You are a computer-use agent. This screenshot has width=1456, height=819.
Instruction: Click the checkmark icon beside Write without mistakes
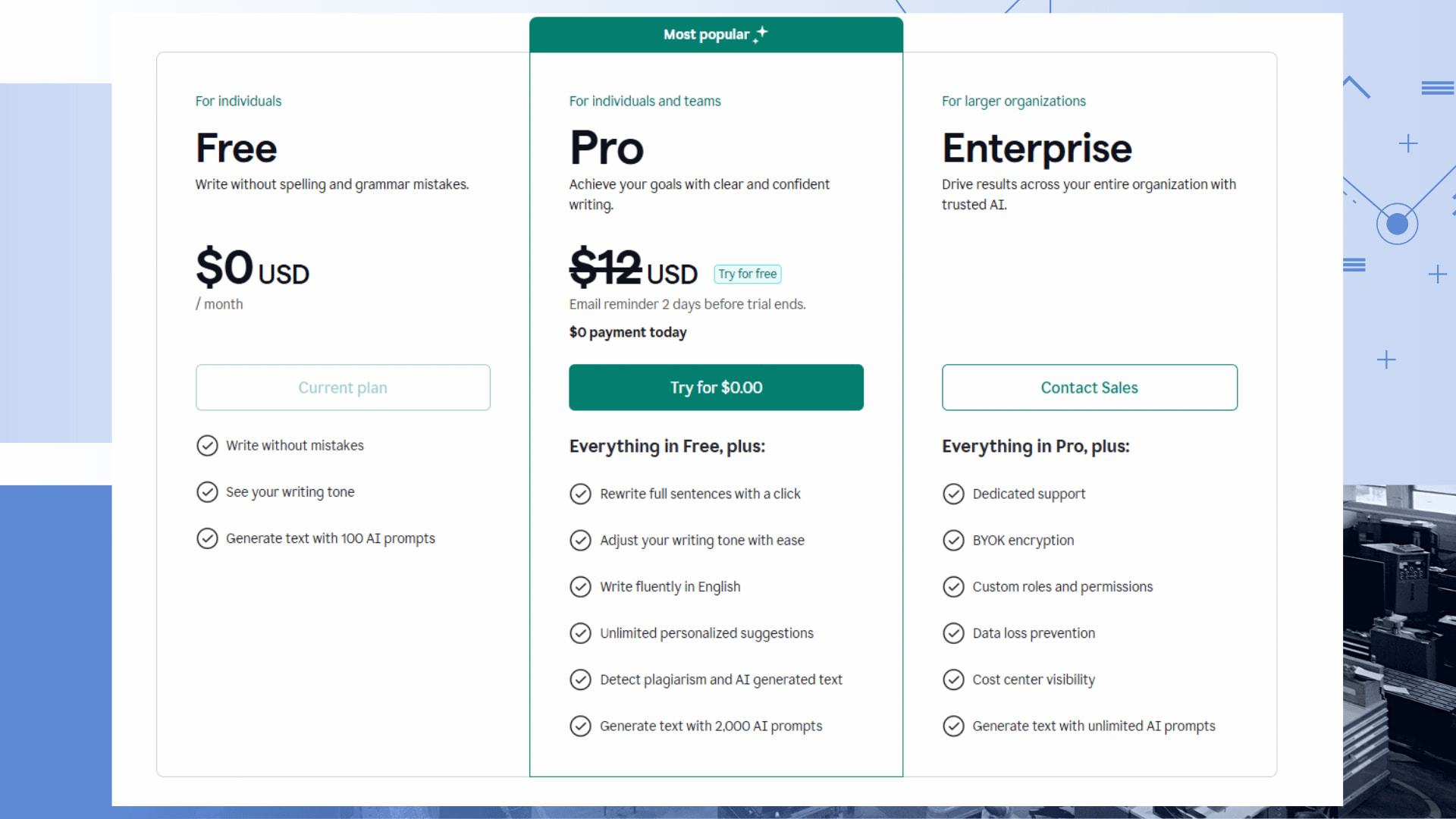(x=208, y=446)
